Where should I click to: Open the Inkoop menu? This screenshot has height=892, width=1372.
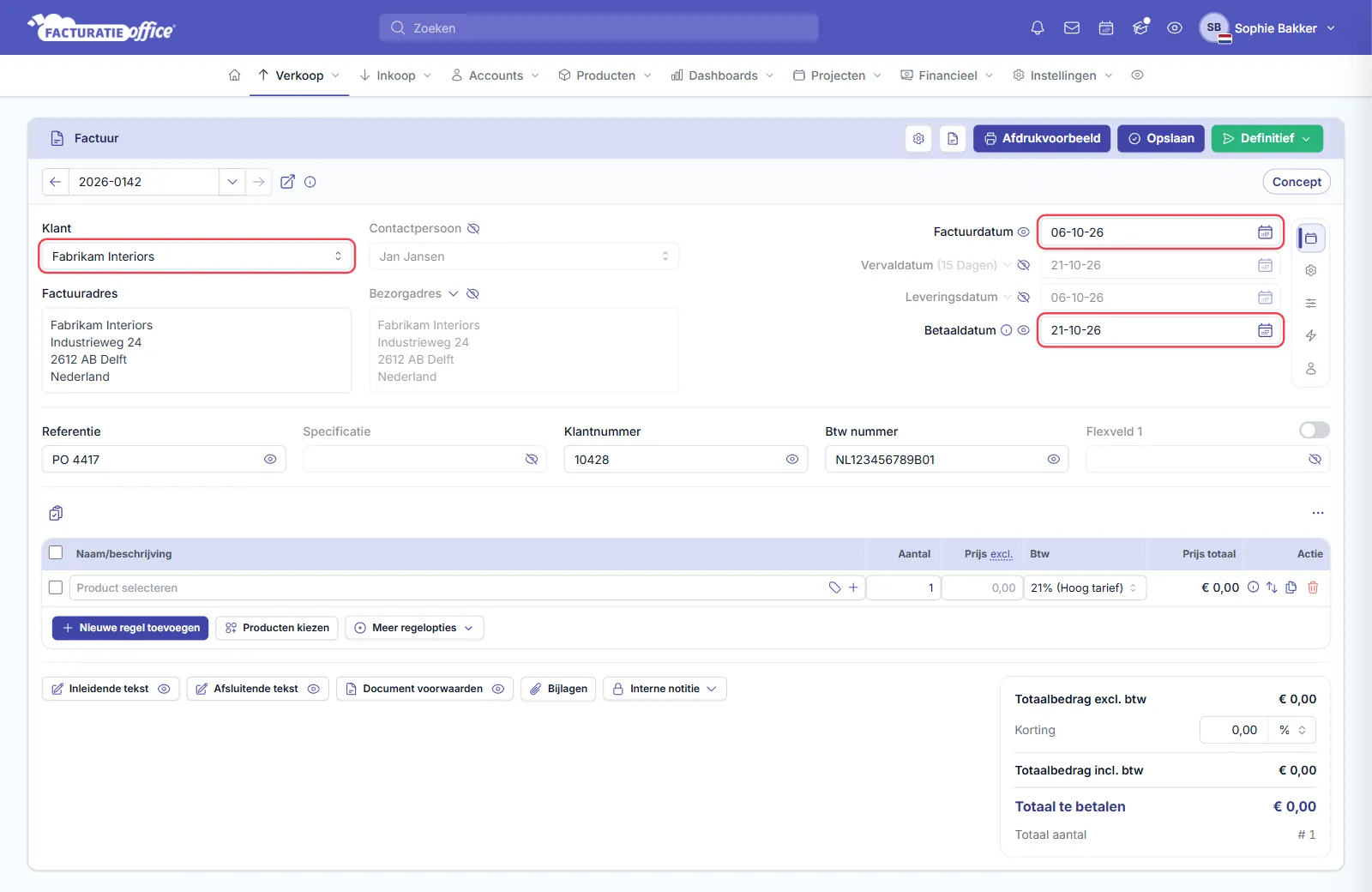point(395,75)
